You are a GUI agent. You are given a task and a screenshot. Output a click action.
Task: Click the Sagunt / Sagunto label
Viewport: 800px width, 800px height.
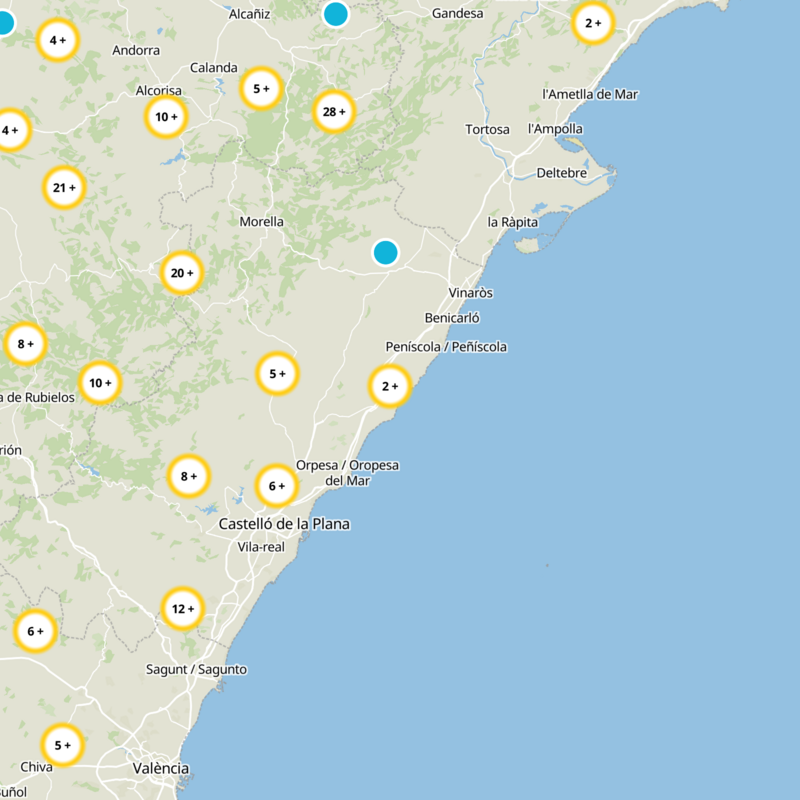point(196,669)
